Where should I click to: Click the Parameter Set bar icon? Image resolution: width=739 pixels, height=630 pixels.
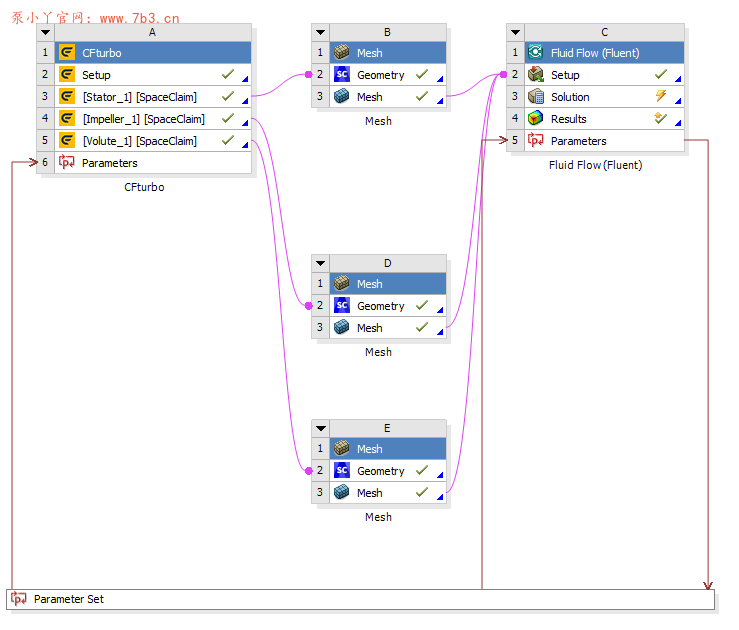pyautogui.click(x=19, y=599)
